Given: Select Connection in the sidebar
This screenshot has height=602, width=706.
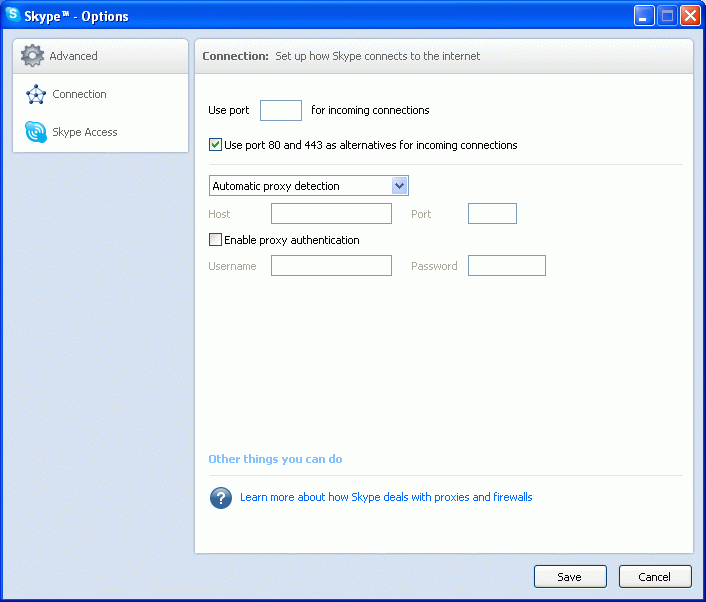Looking at the screenshot, I should pos(80,94).
